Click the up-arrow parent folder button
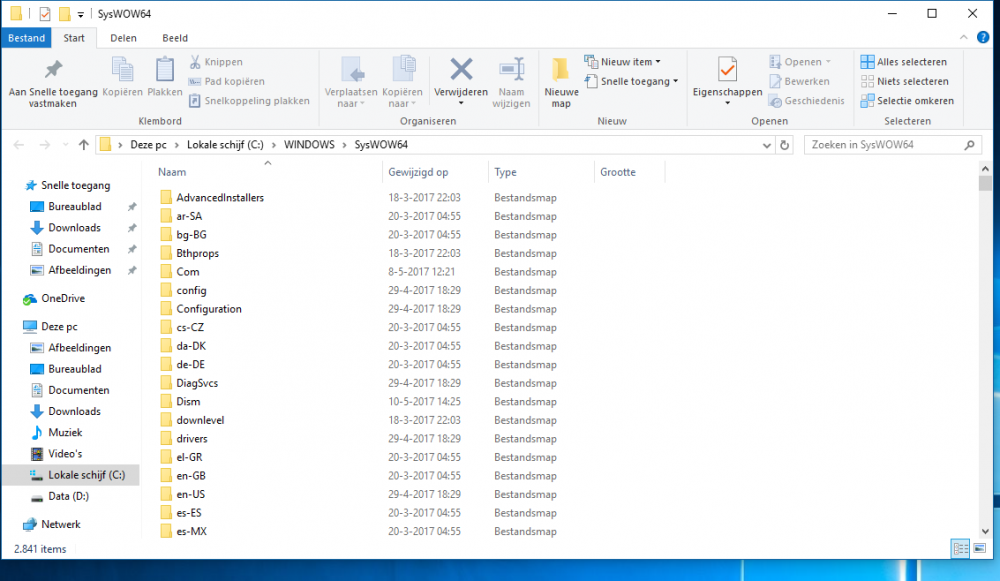Image resolution: width=1000 pixels, height=581 pixels. tap(83, 145)
